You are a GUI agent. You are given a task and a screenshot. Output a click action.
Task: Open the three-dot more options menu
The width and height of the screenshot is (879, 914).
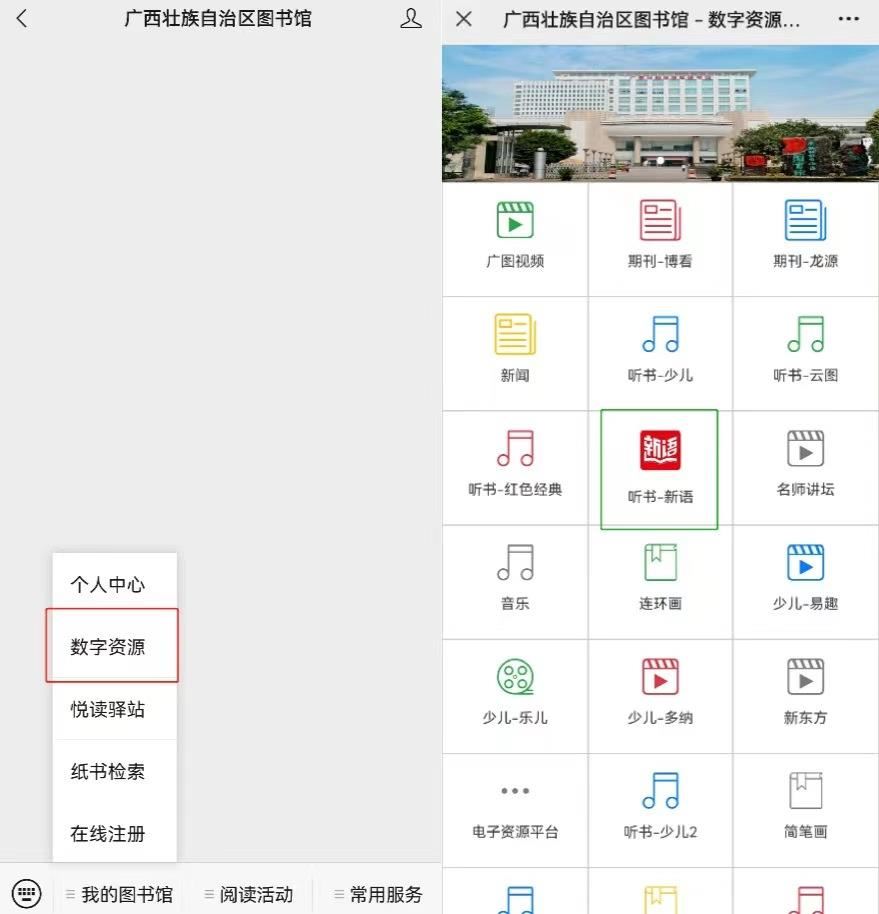coord(849,19)
